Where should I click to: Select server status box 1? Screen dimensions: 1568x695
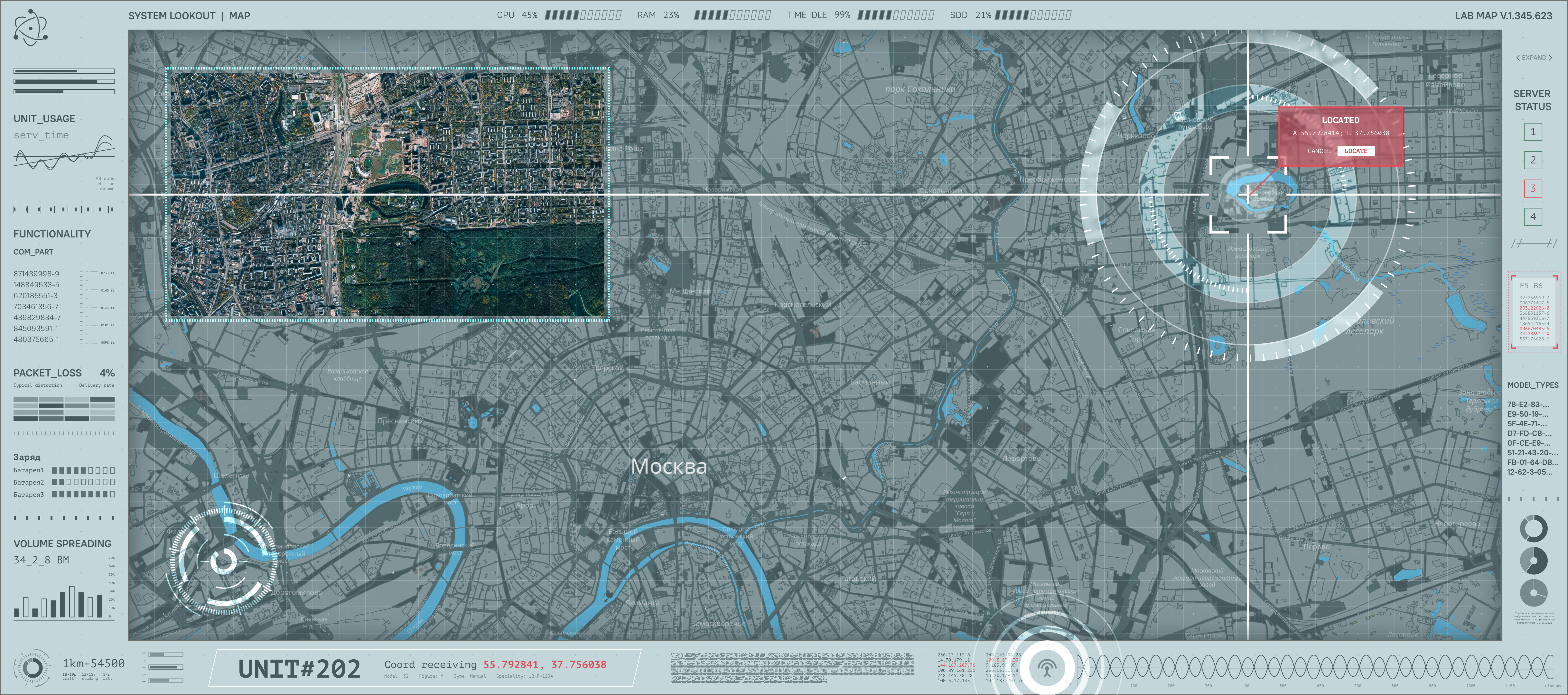(x=1533, y=132)
